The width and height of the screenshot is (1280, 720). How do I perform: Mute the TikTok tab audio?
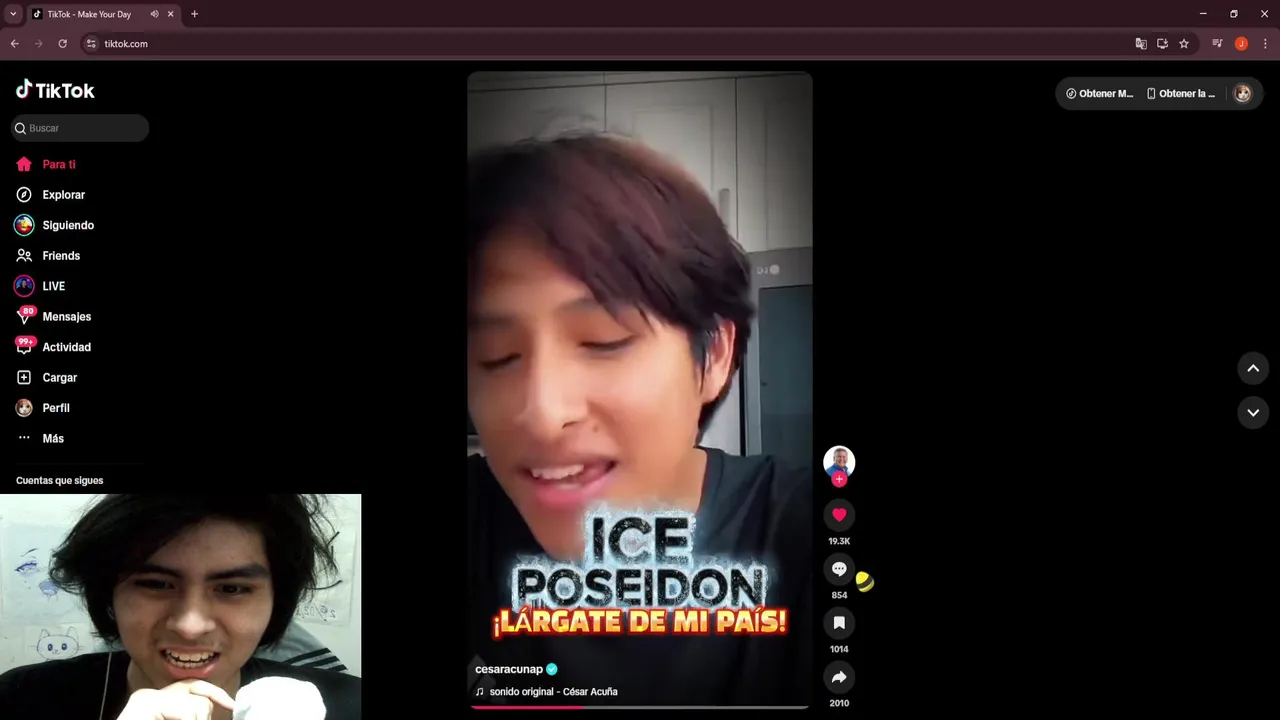(154, 14)
